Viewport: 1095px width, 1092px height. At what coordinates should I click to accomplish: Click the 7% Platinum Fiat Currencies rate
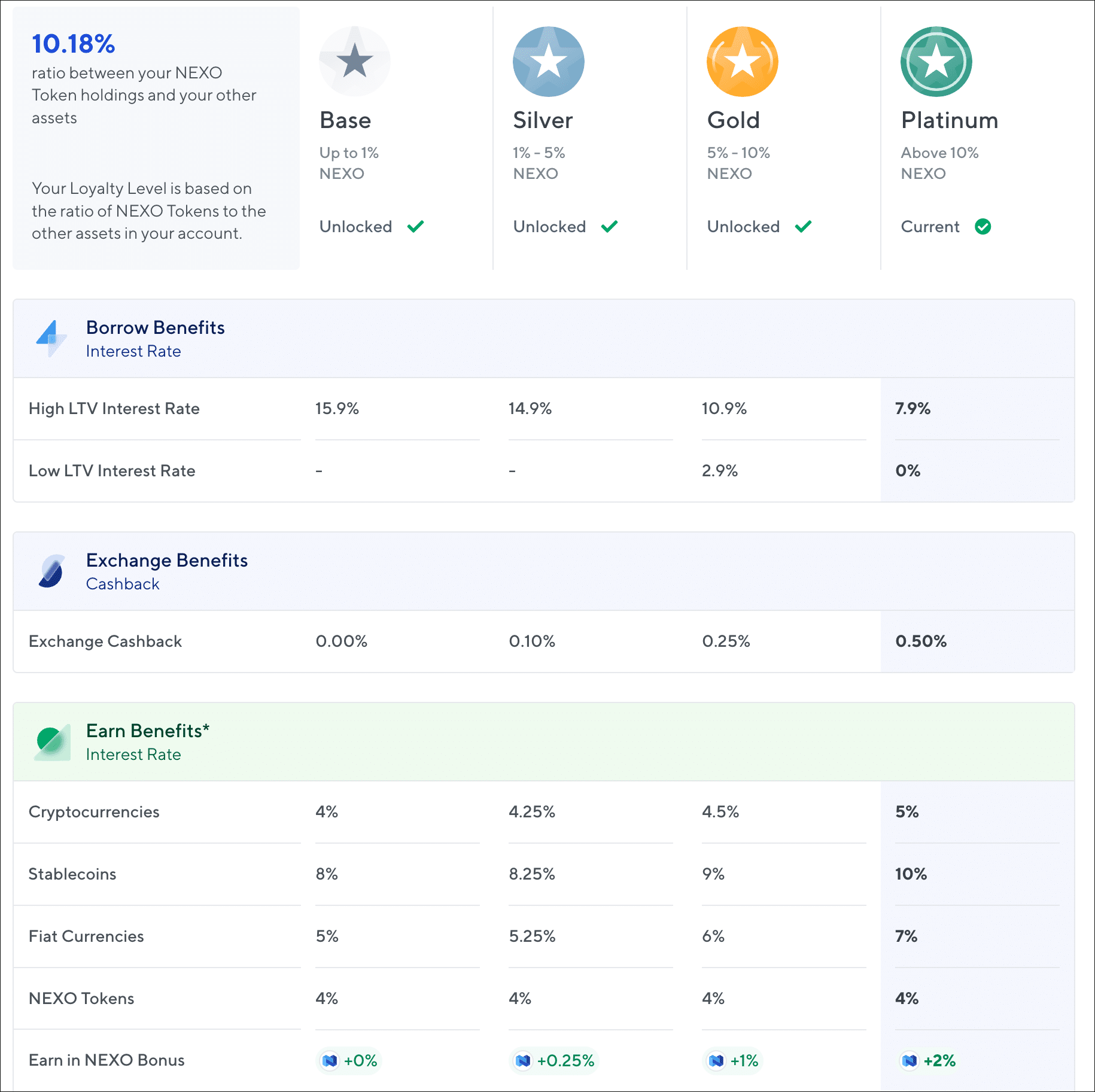(907, 936)
